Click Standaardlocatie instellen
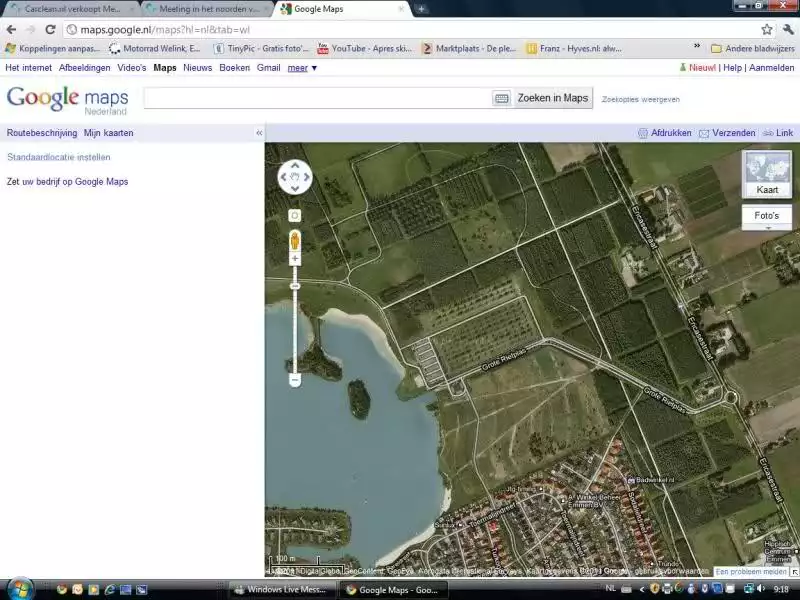This screenshot has height=600, width=800. (x=59, y=157)
